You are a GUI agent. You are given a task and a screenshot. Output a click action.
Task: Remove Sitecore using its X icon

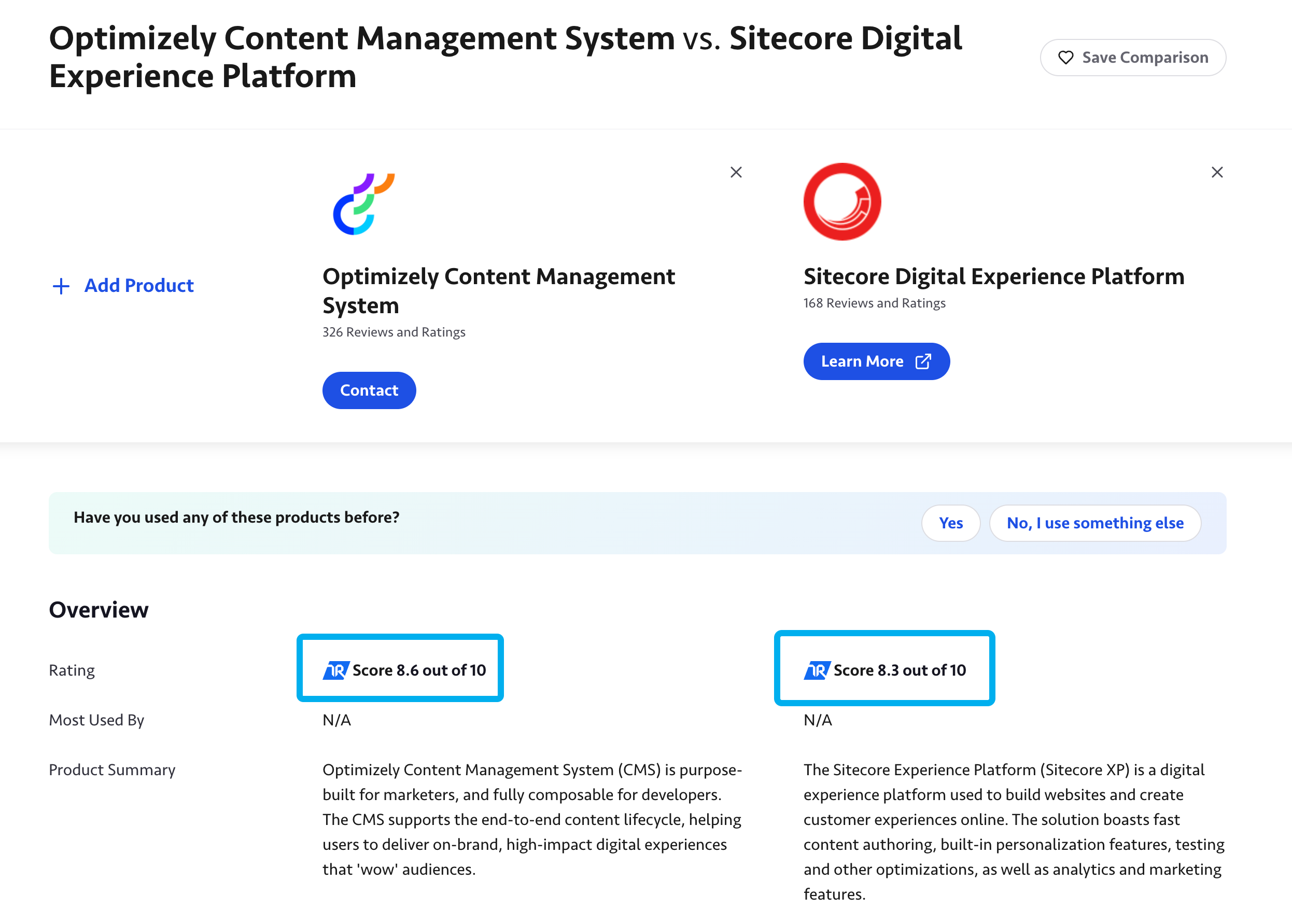(x=1217, y=172)
